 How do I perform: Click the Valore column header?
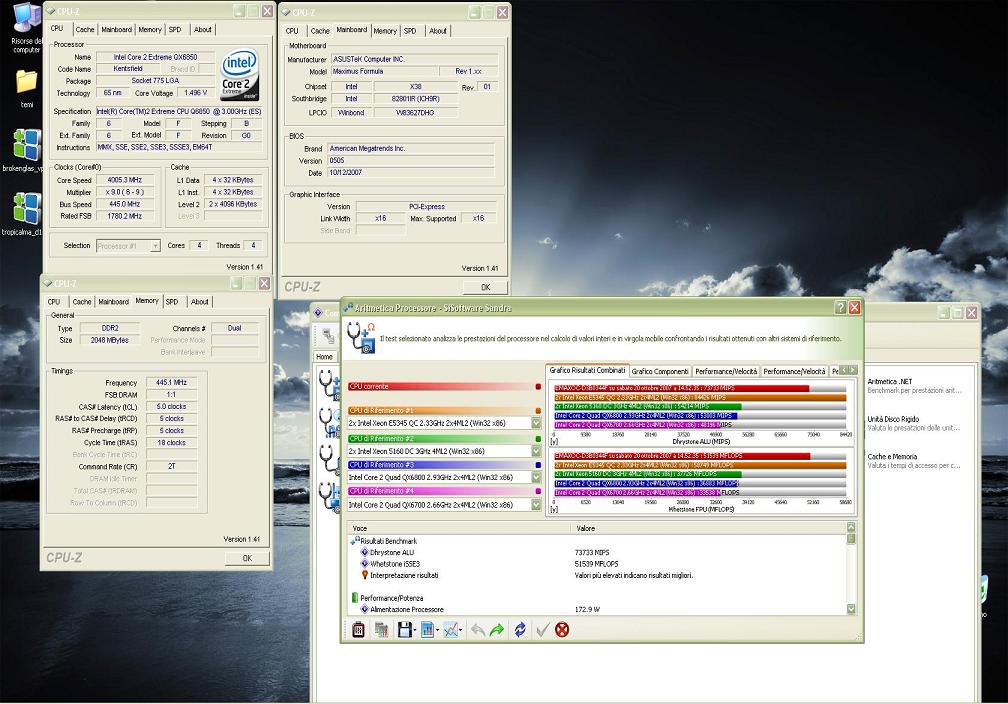708,528
